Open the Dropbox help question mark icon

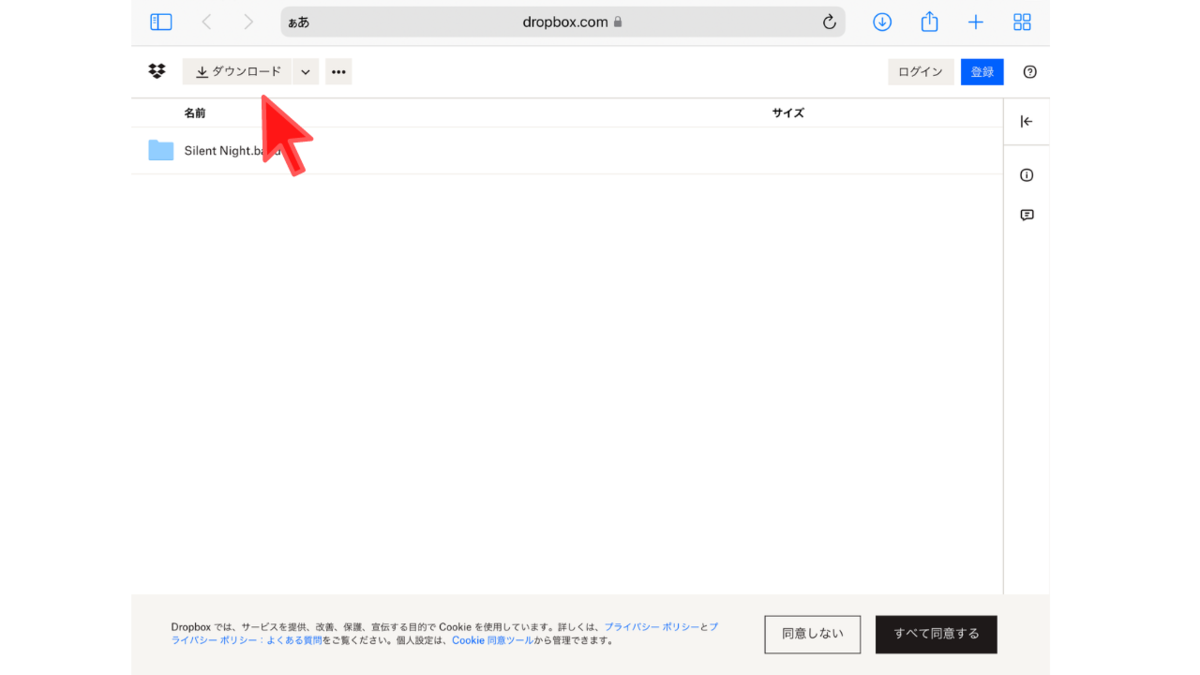point(1030,72)
